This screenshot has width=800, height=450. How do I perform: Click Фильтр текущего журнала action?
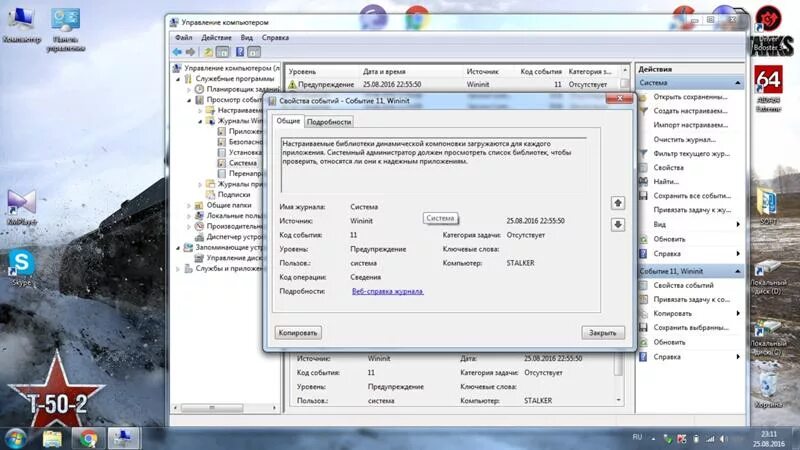(691, 154)
